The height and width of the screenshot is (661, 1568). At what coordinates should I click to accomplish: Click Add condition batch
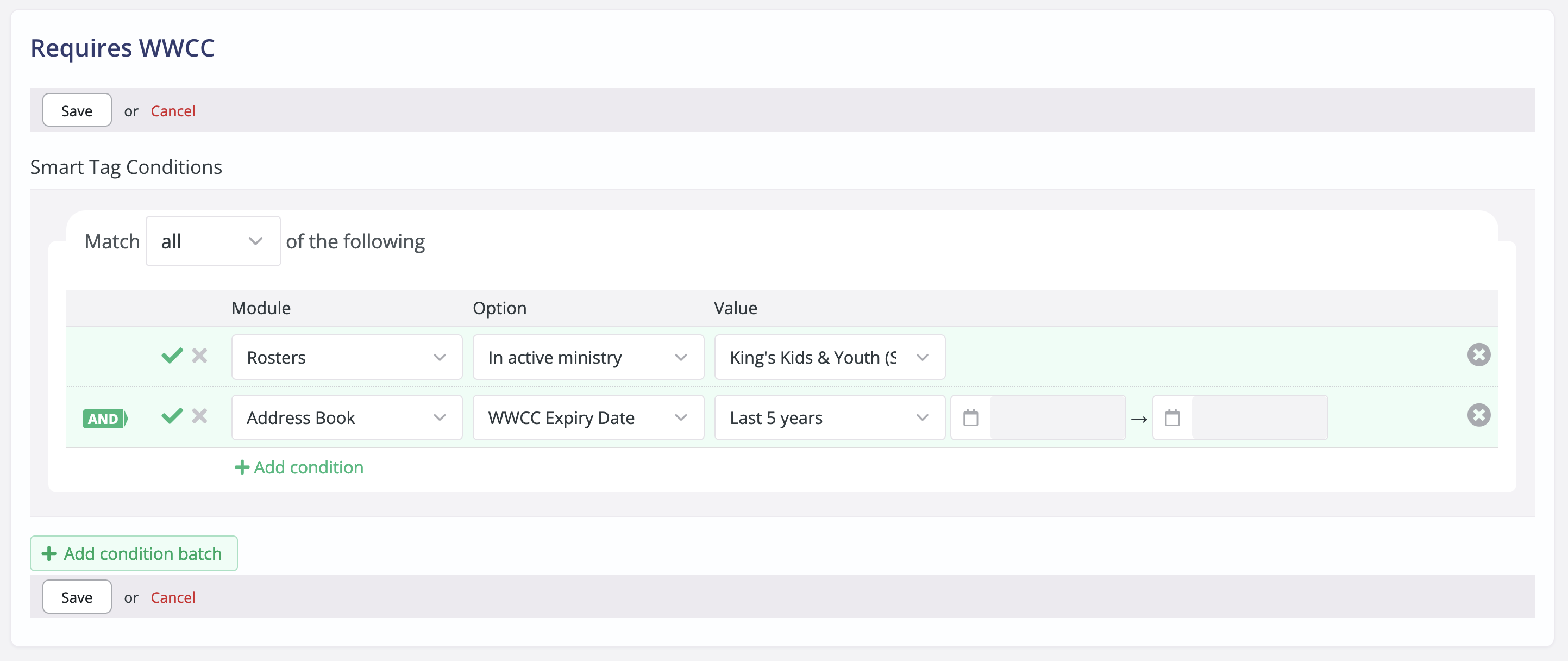133,553
